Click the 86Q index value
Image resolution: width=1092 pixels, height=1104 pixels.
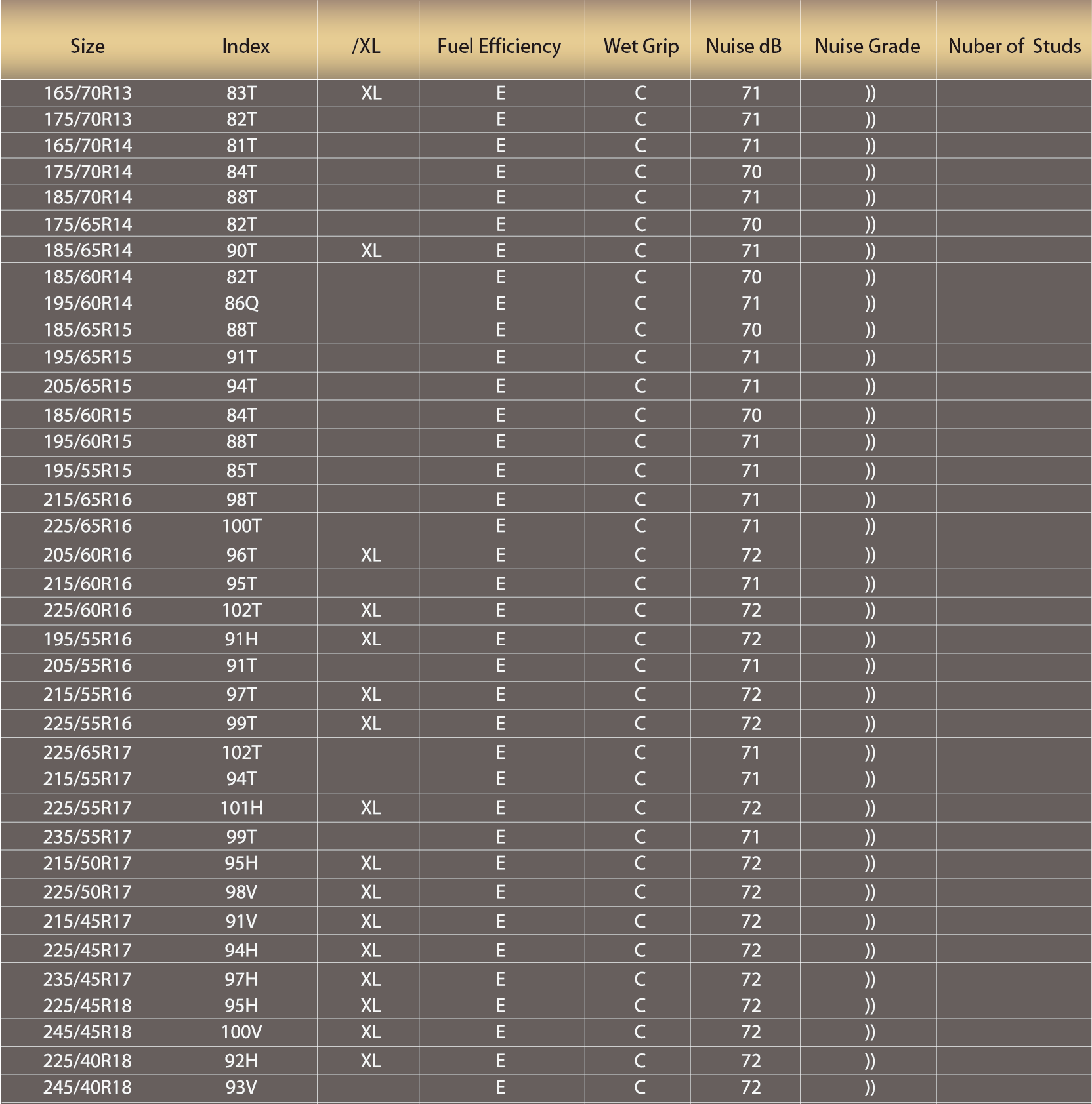click(241, 304)
